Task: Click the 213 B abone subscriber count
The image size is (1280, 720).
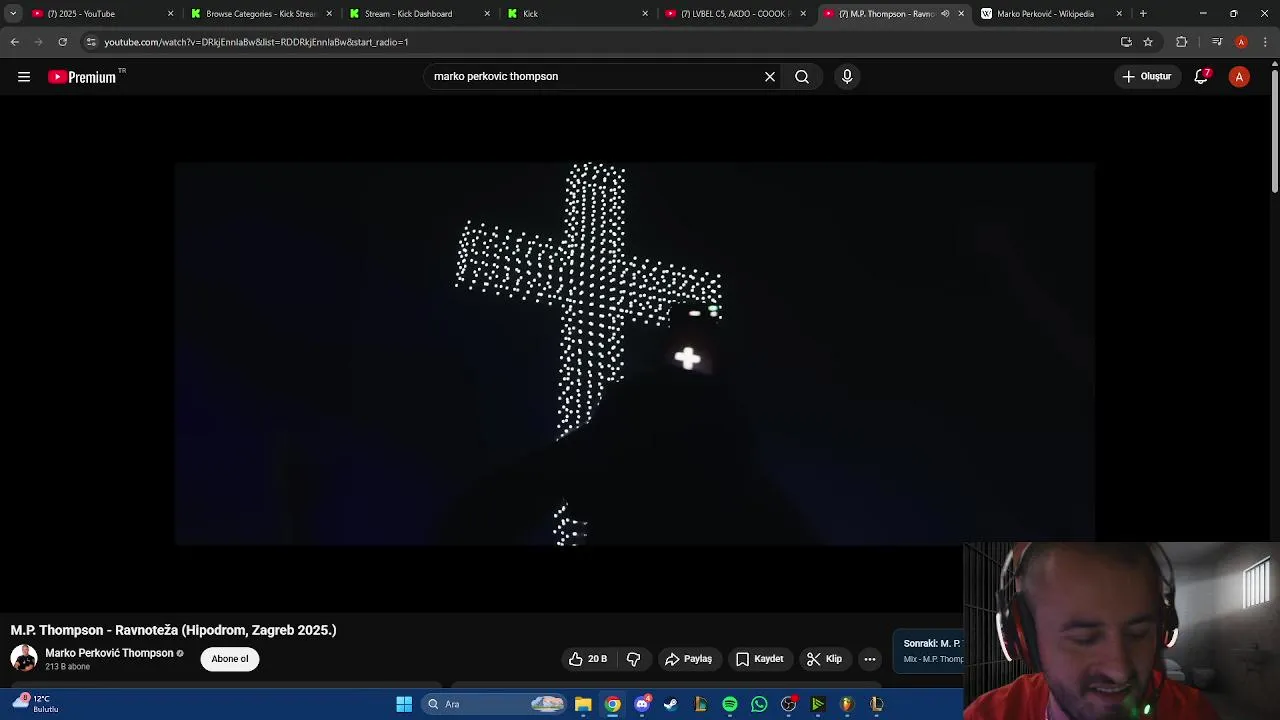Action: coord(67,667)
